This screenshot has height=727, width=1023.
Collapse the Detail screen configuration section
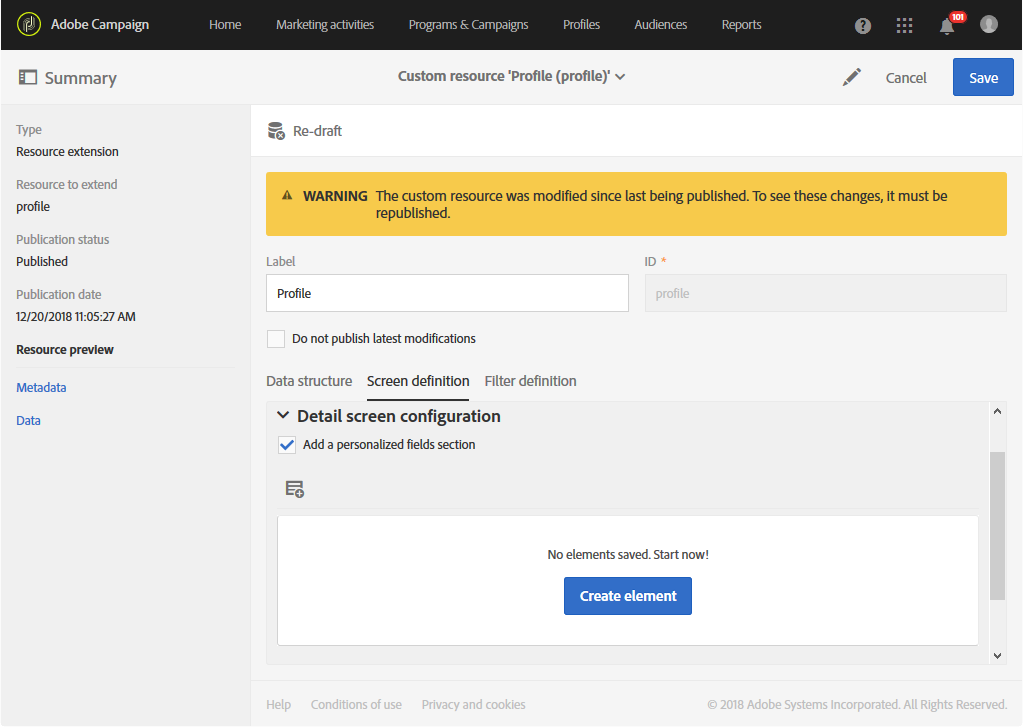click(283, 416)
